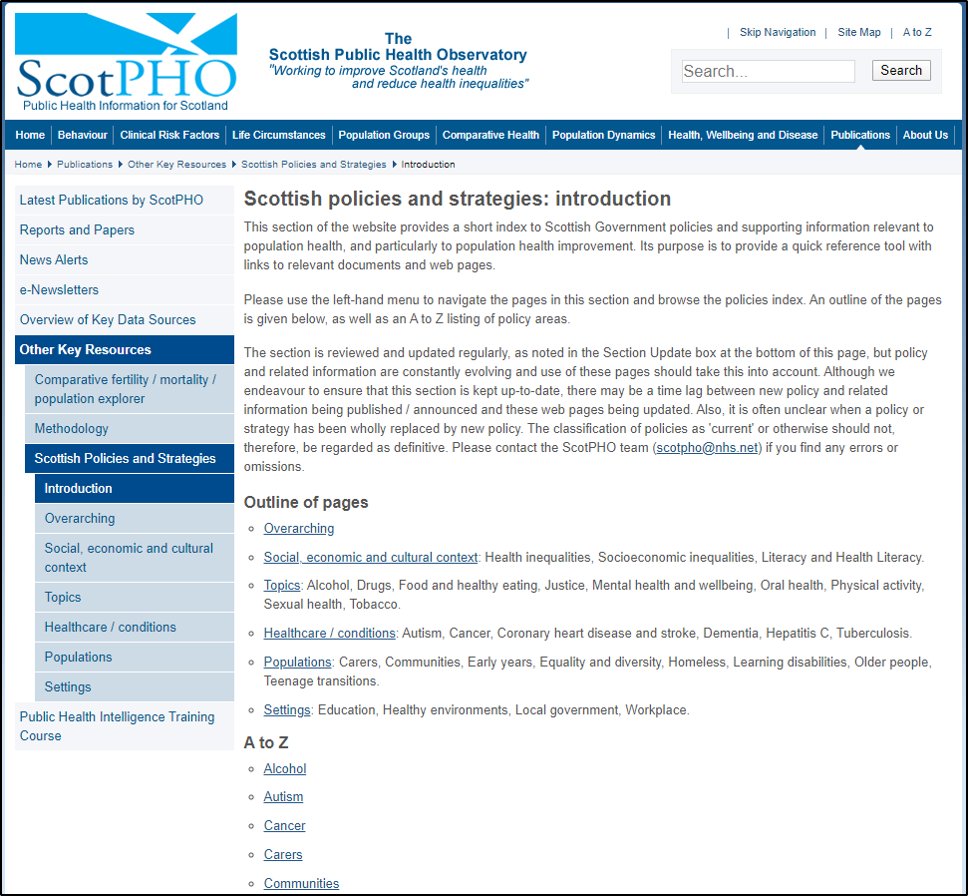This screenshot has height=896, width=968.
Task: Click Scottish Public Health Observatory title
Action: click(x=398, y=54)
